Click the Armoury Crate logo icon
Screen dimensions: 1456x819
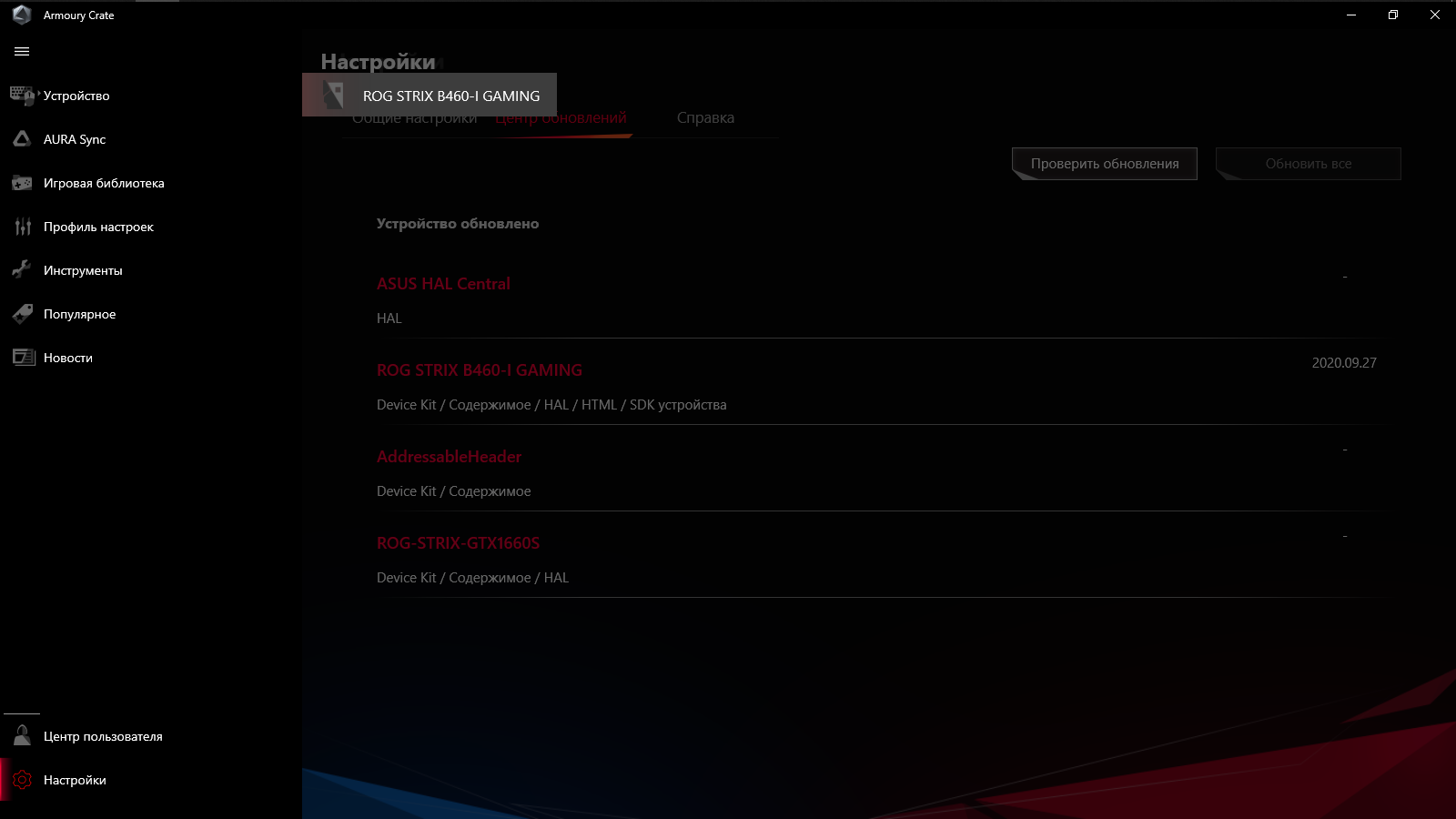tap(22, 15)
